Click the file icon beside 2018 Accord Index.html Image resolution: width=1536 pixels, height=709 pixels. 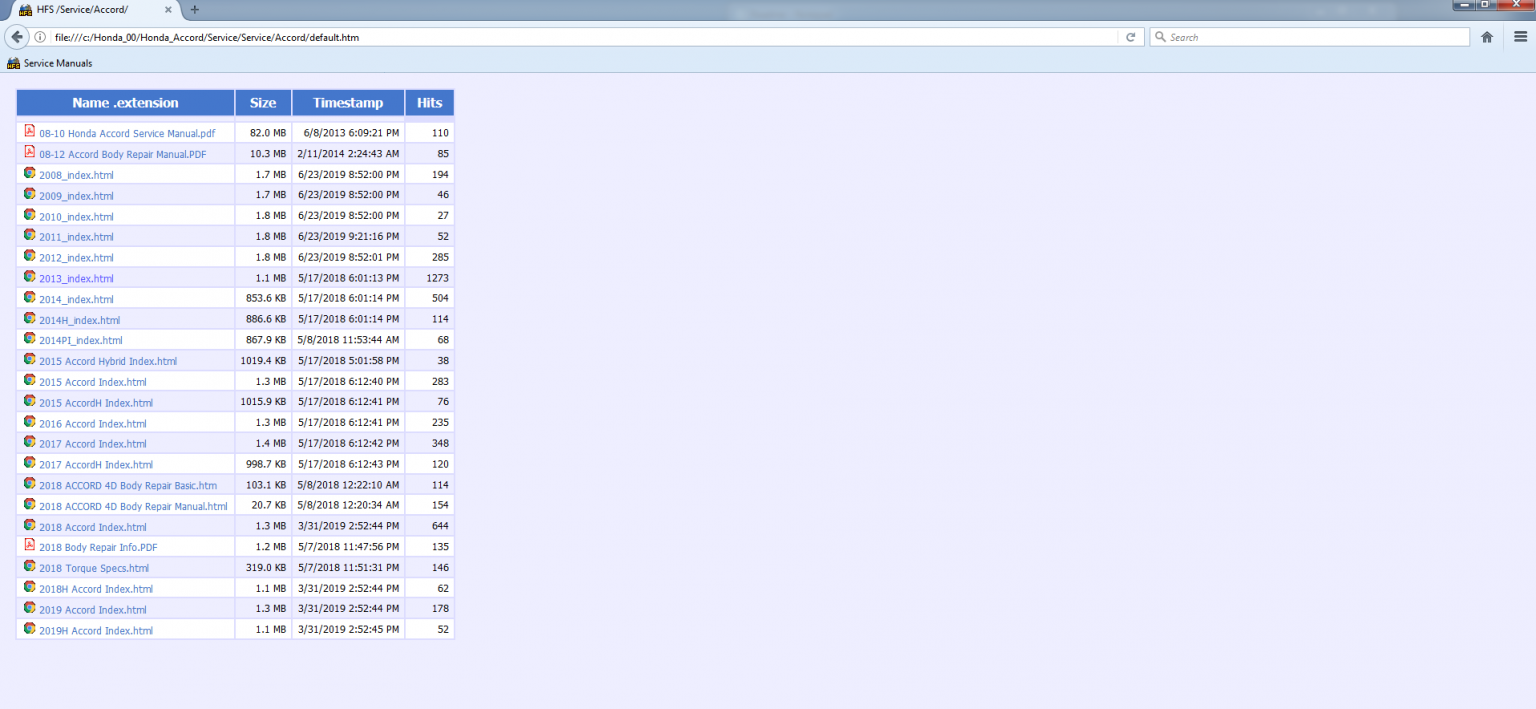29,525
